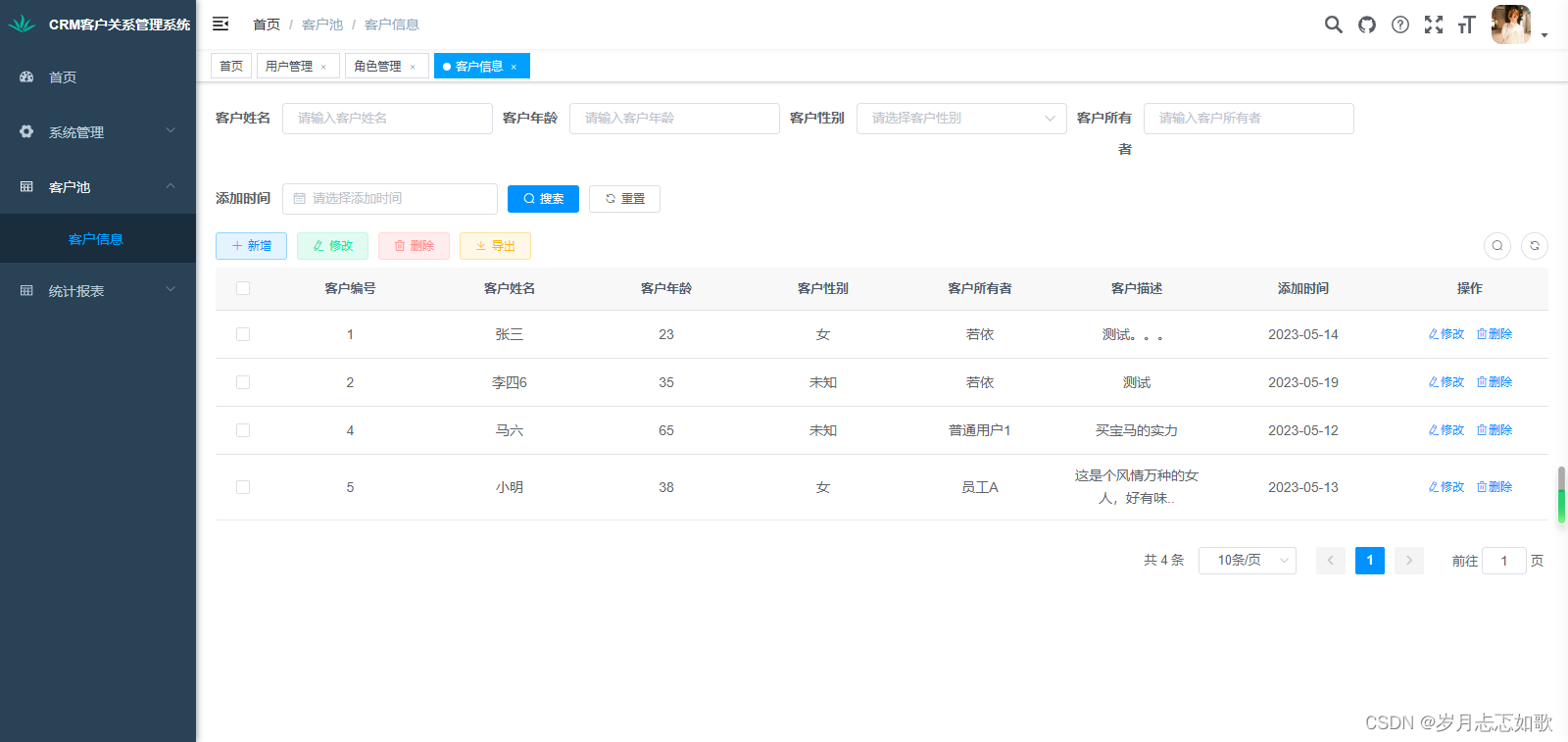
Task: Toggle search bar with round magnifier icon
Action: [1497, 245]
